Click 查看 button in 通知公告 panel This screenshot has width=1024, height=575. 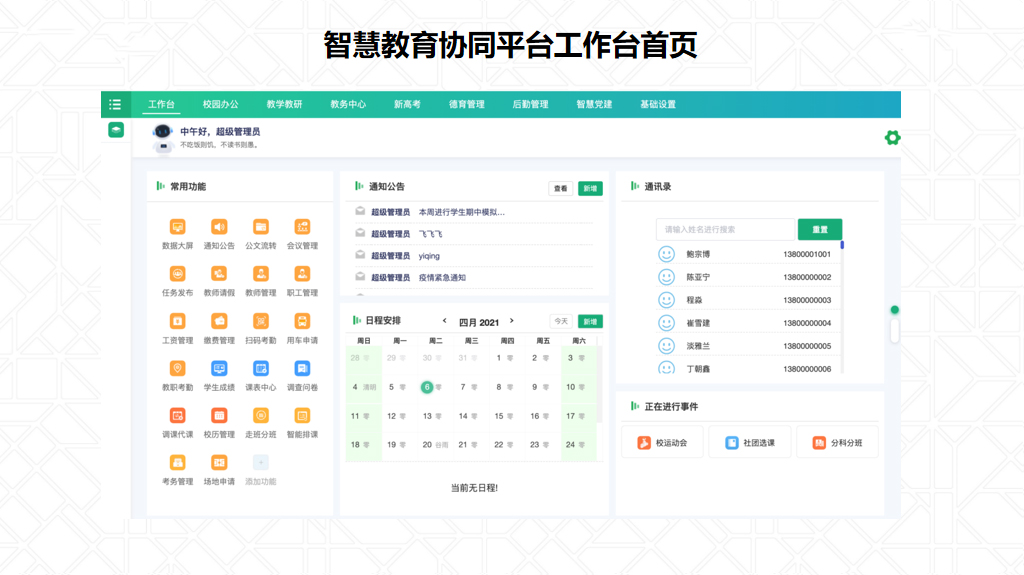tap(560, 188)
